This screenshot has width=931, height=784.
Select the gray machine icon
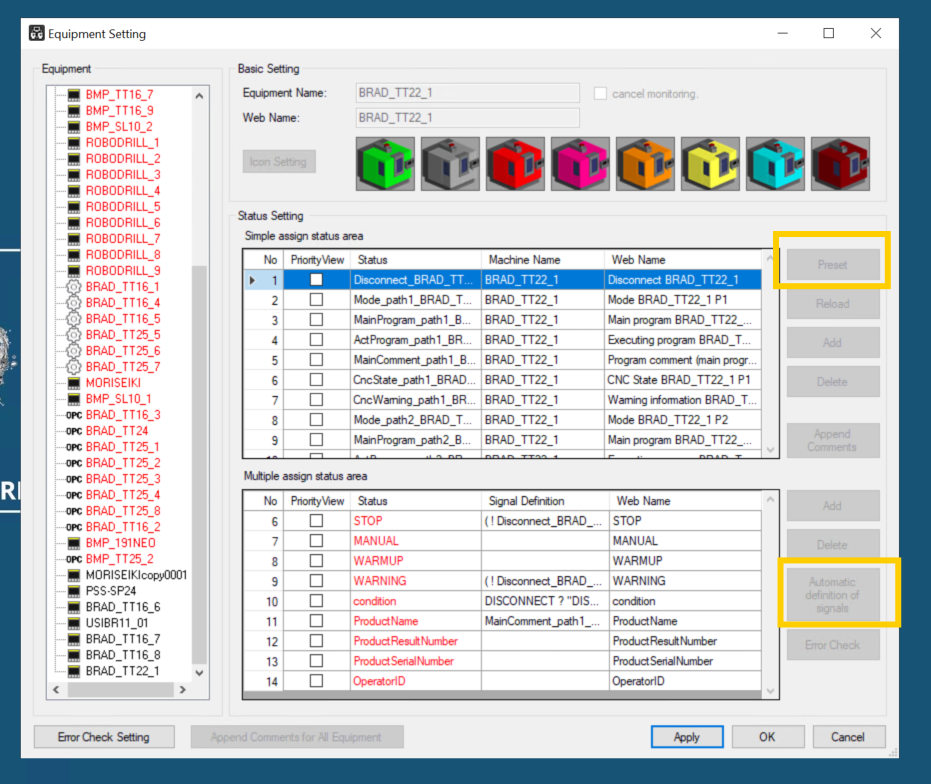[450, 164]
